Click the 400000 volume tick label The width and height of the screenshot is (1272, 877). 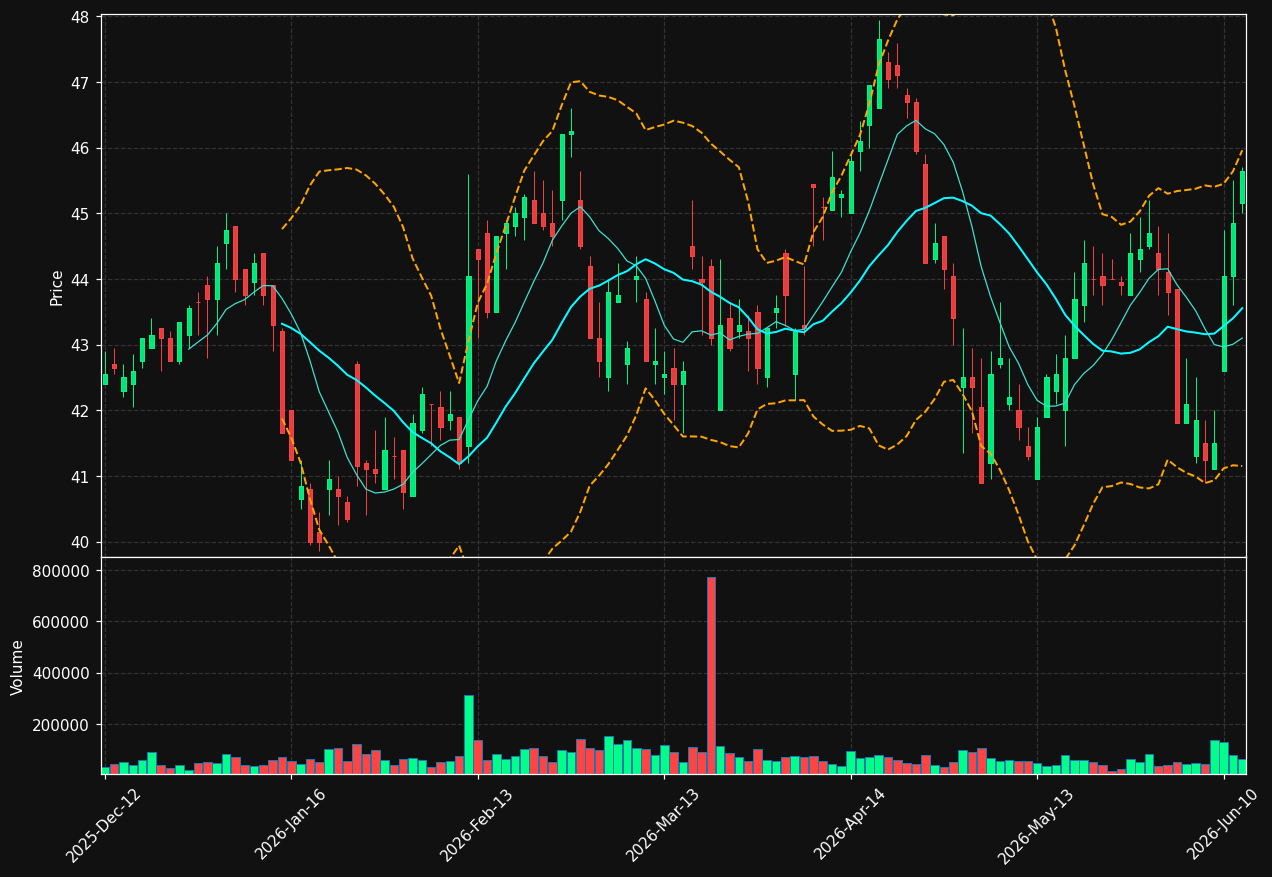coord(62,674)
